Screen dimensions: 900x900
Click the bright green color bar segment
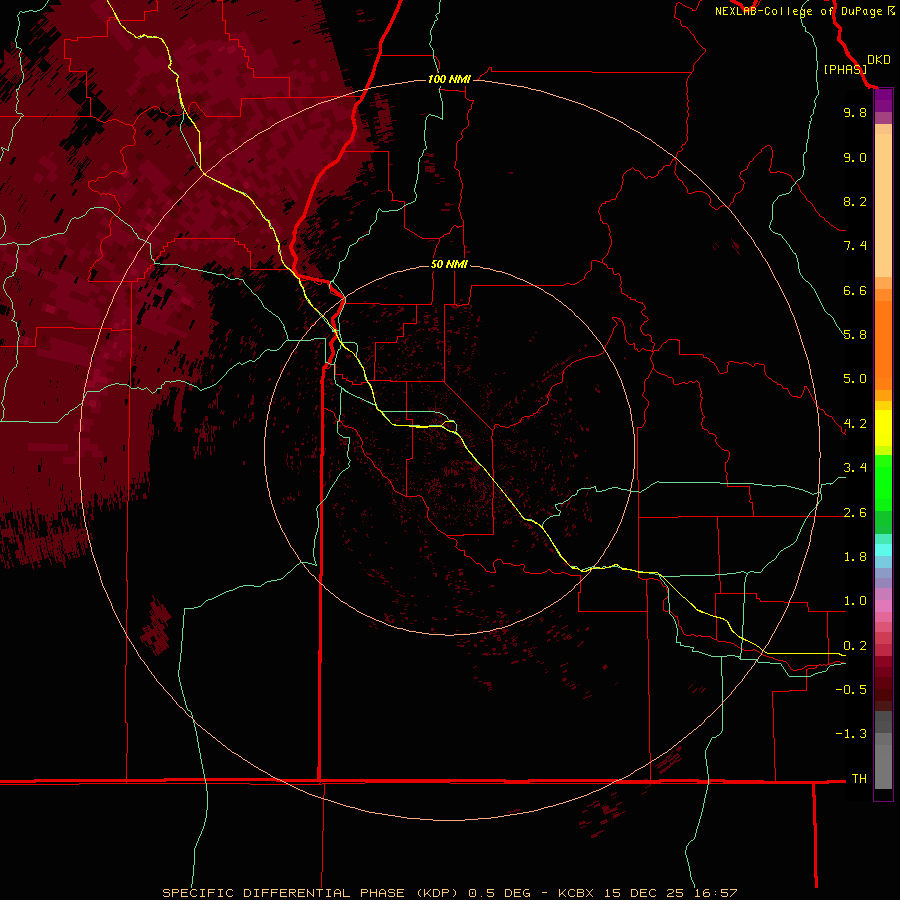(x=883, y=482)
